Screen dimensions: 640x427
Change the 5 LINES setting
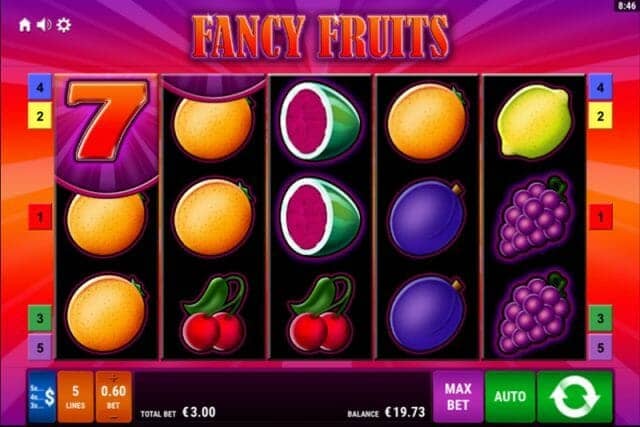point(76,396)
